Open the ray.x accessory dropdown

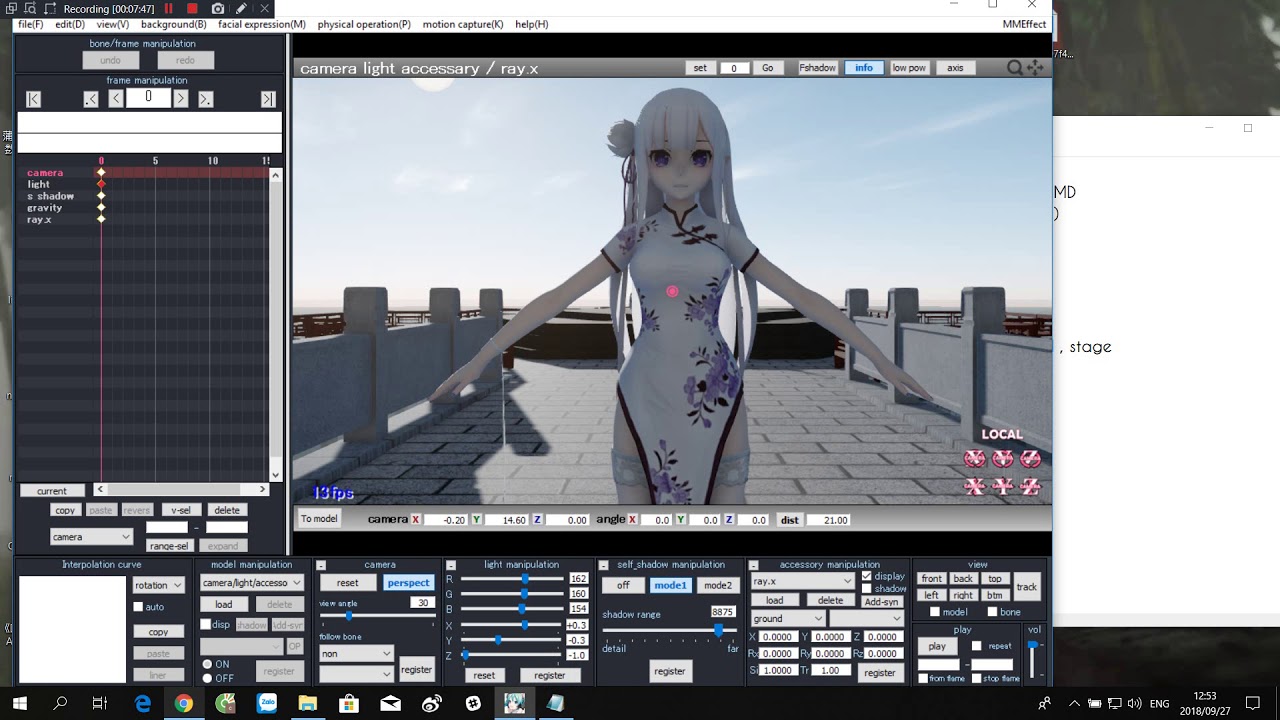coord(803,580)
